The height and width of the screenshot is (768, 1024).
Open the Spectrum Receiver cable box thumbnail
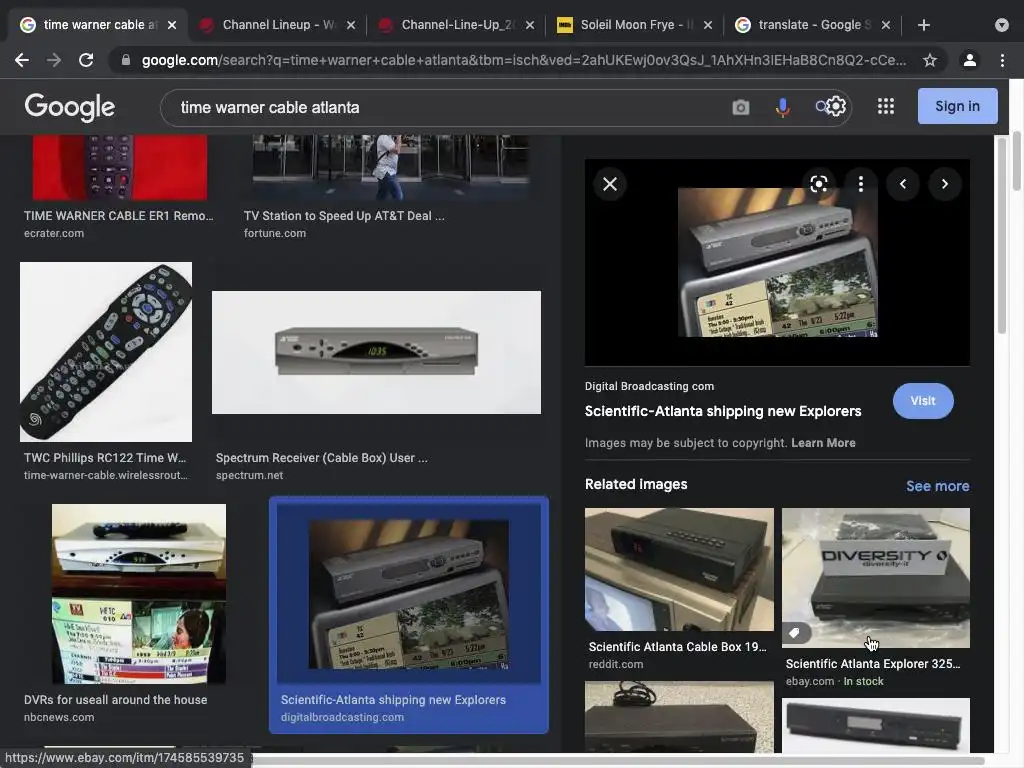tap(376, 352)
